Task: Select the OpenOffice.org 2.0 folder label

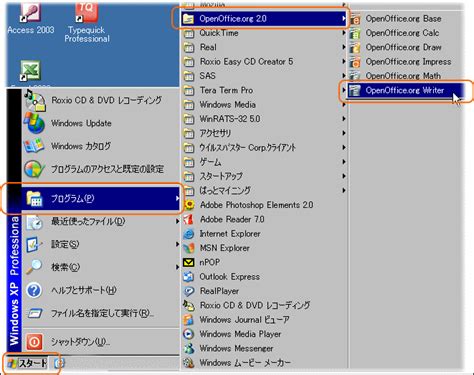Action: pyautogui.click(x=233, y=19)
